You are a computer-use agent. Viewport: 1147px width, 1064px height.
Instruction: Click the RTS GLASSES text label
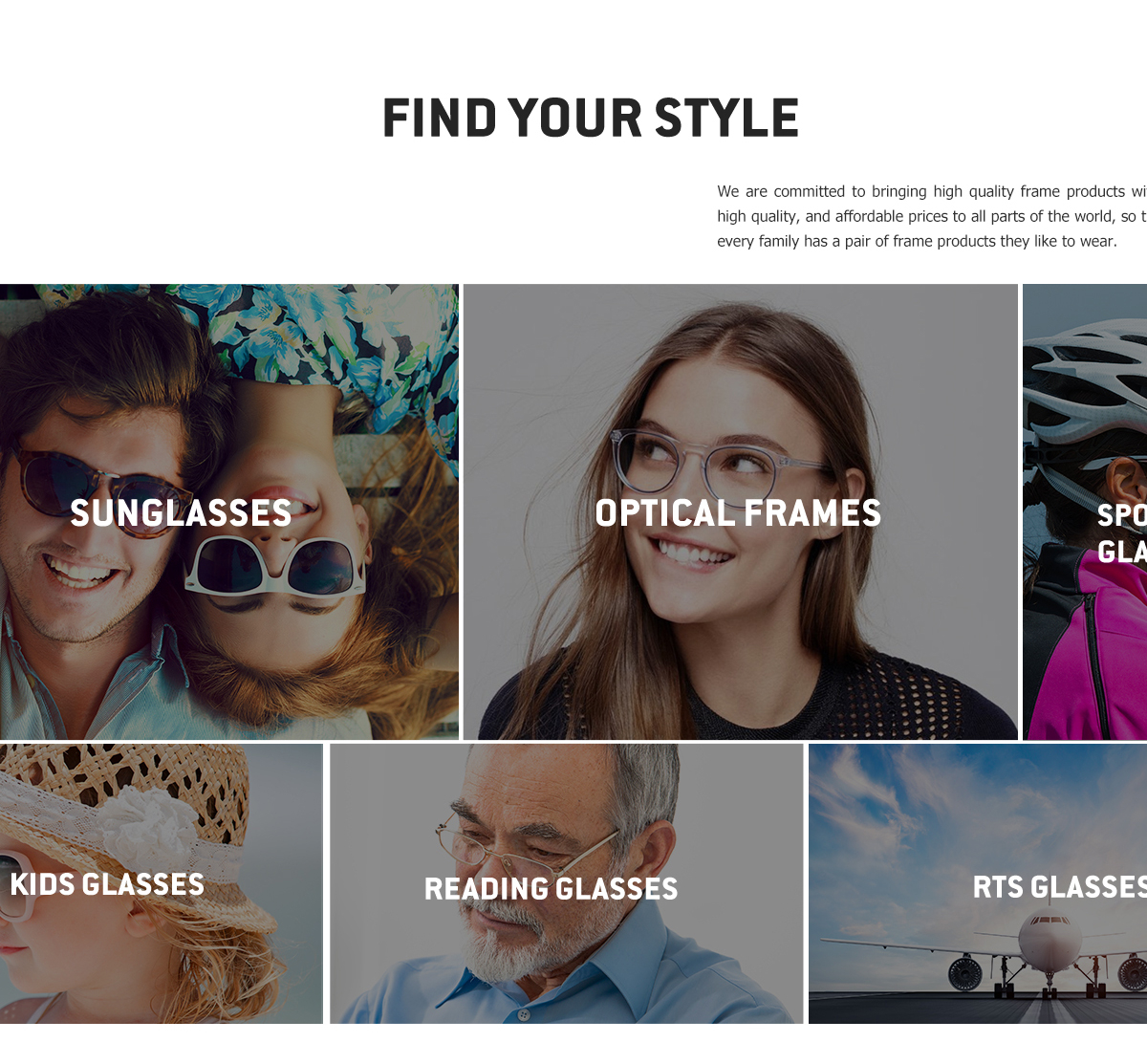[x=1060, y=887]
